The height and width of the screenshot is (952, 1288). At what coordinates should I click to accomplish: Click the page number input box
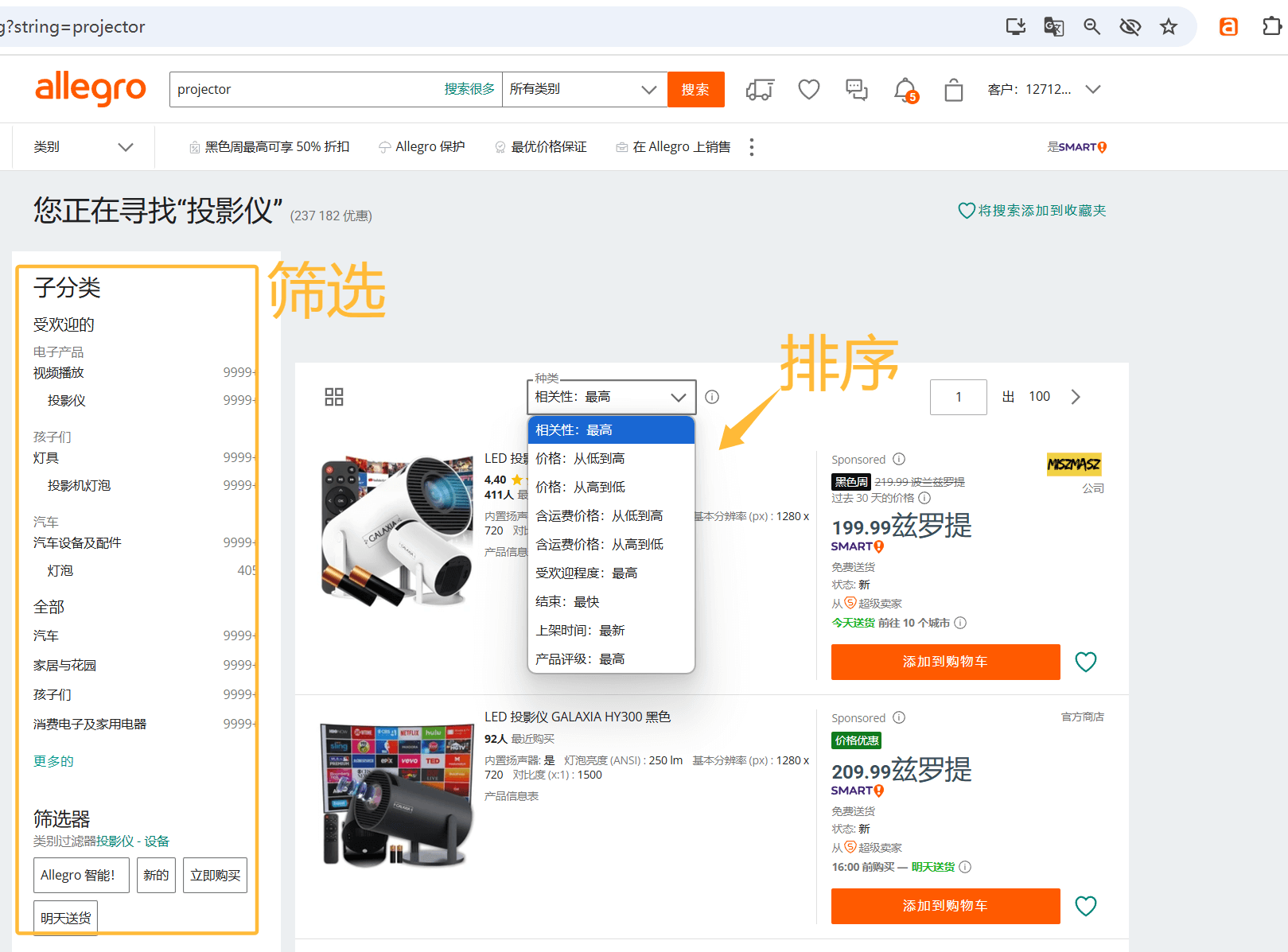(x=959, y=397)
